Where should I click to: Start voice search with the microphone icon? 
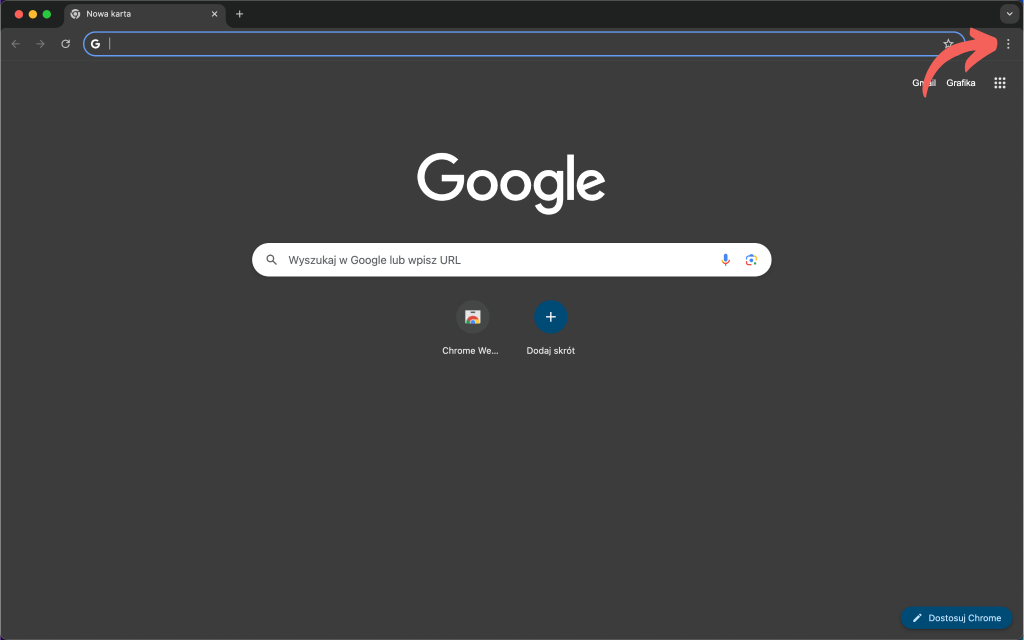(726, 260)
